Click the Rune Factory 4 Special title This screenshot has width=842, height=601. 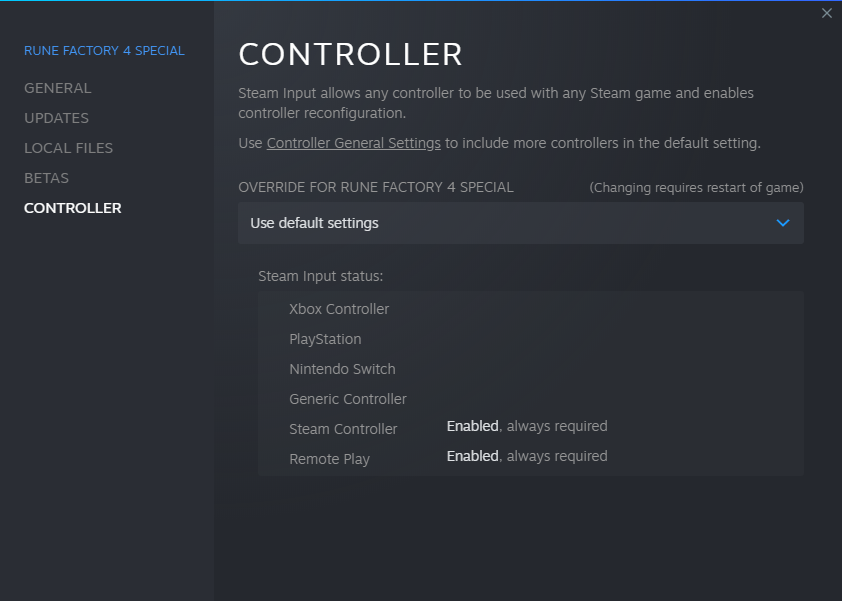click(x=104, y=50)
